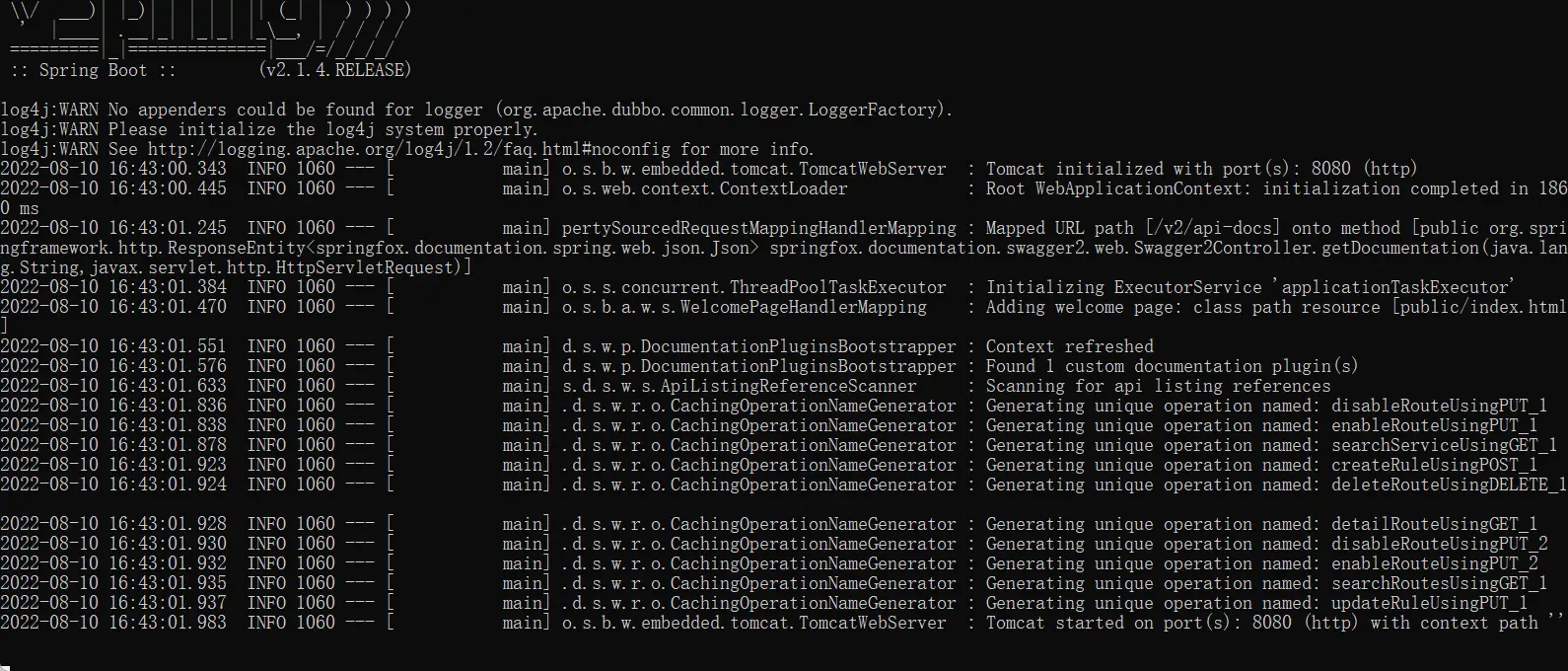Click the "Scanning for api listing references" line
The height and width of the screenshot is (671, 1568).
coord(1159,386)
